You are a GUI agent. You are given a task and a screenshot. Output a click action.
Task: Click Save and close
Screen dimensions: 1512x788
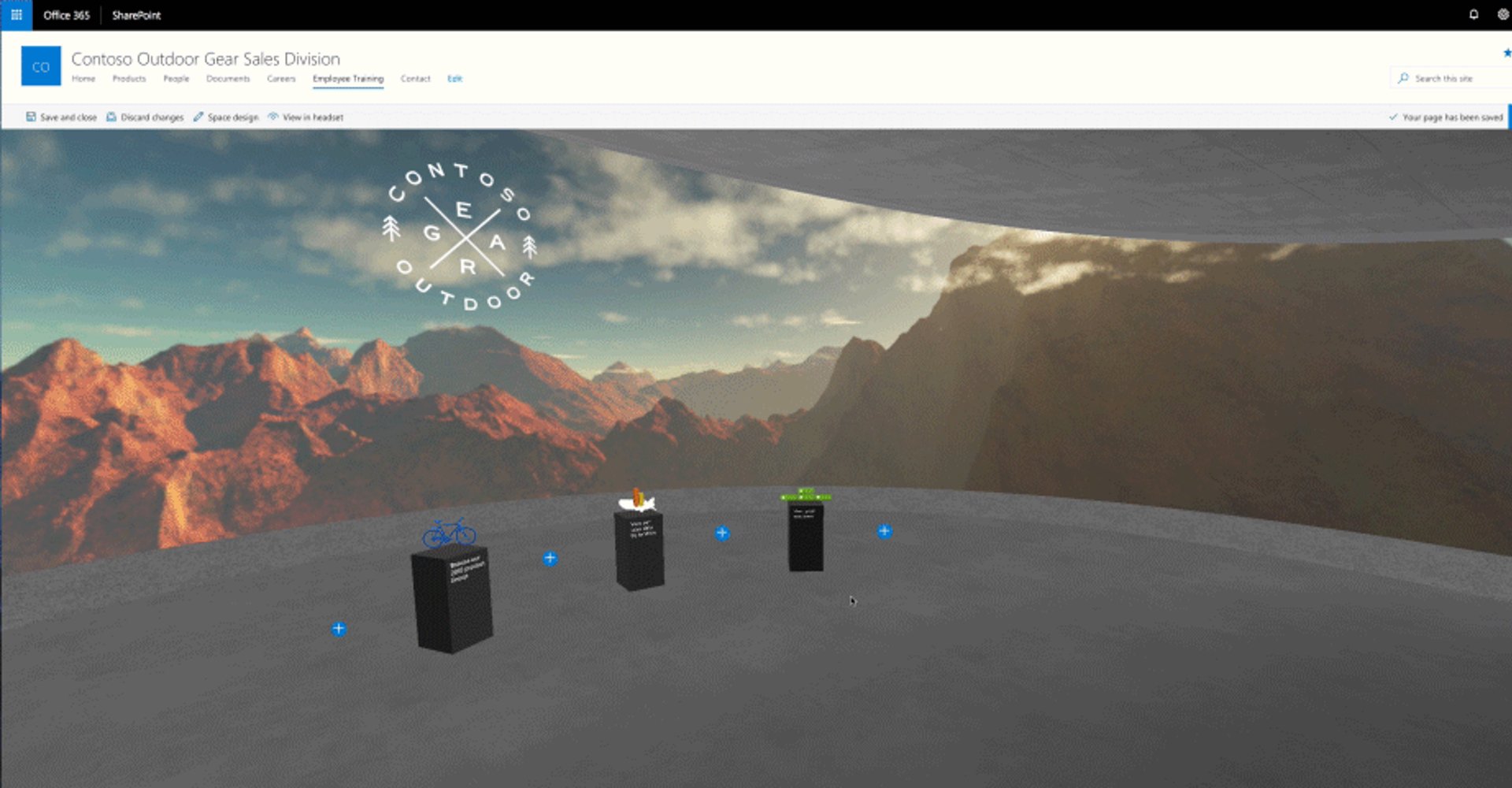click(61, 117)
